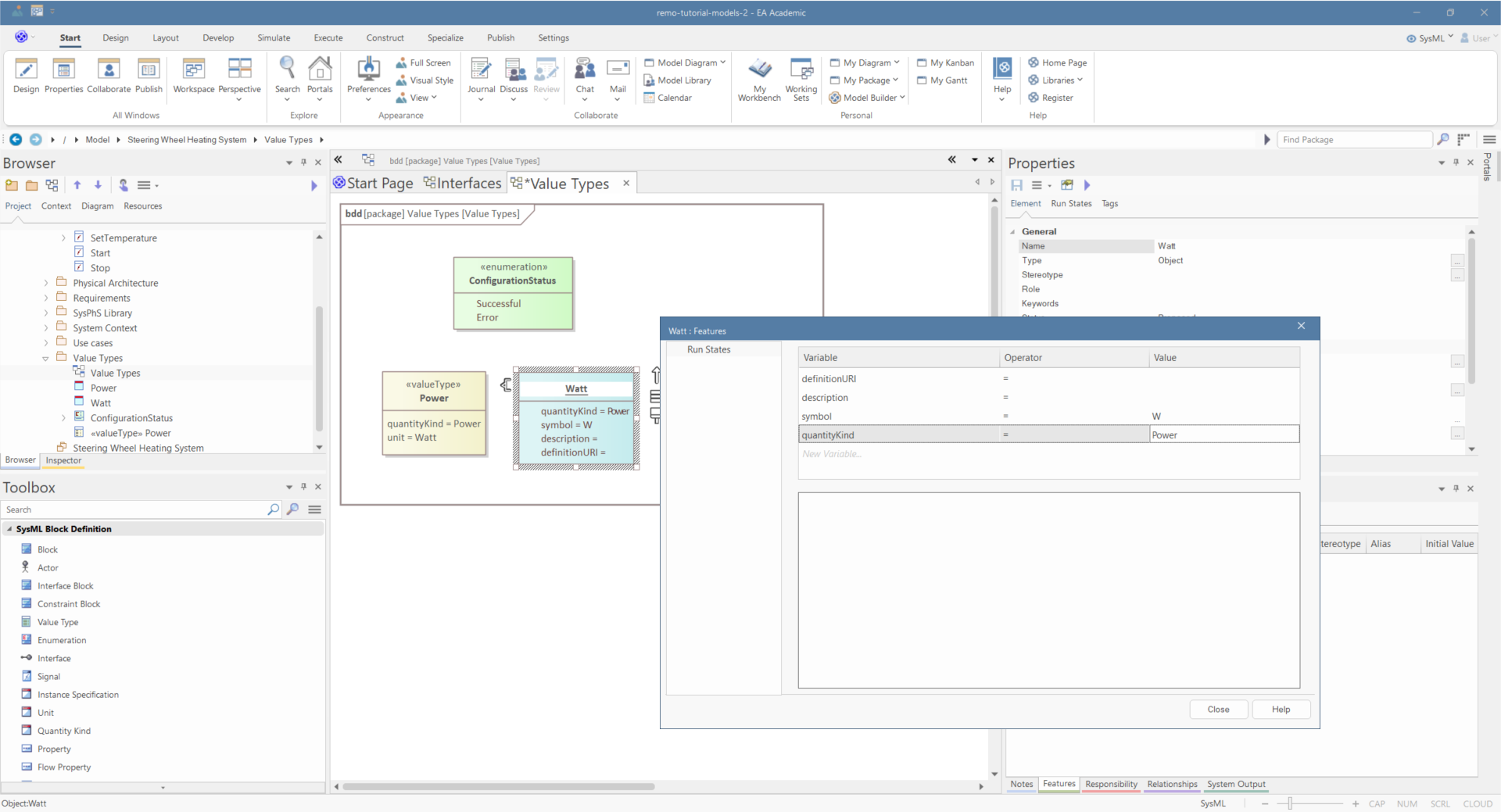Collapse the SysML Block Definition toolbox group
Viewport: 1501px width, 812px height.
(9, 529)
